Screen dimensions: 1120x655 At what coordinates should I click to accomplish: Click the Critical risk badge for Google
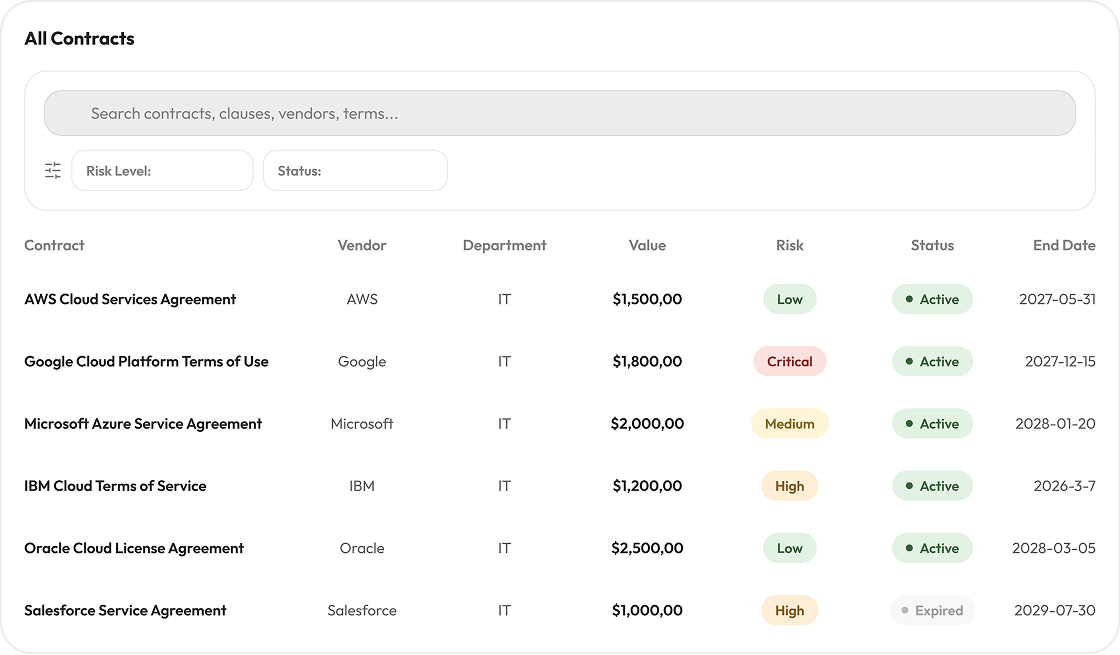pos(789,361)
